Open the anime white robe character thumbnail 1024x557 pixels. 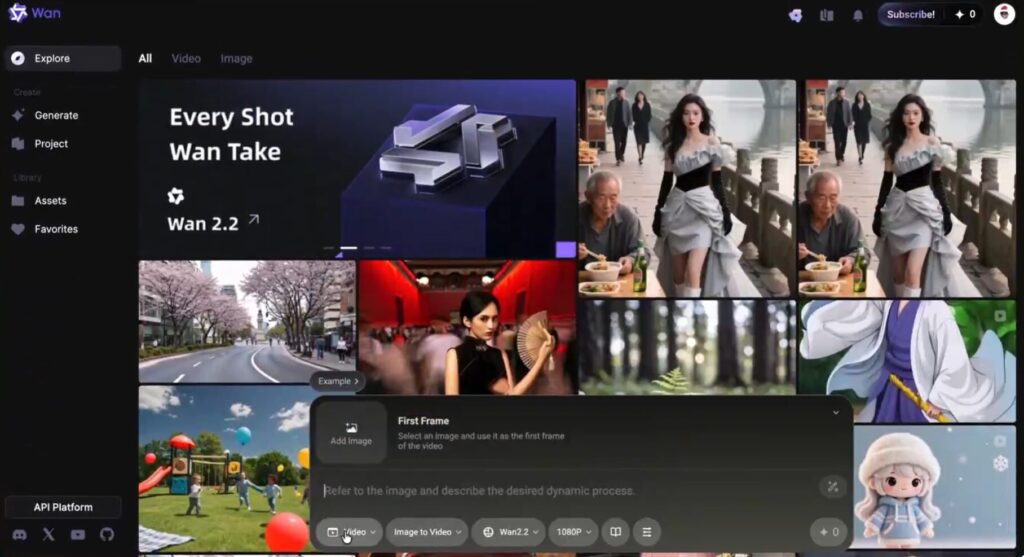pyautogui.click(x=907, y=360)
